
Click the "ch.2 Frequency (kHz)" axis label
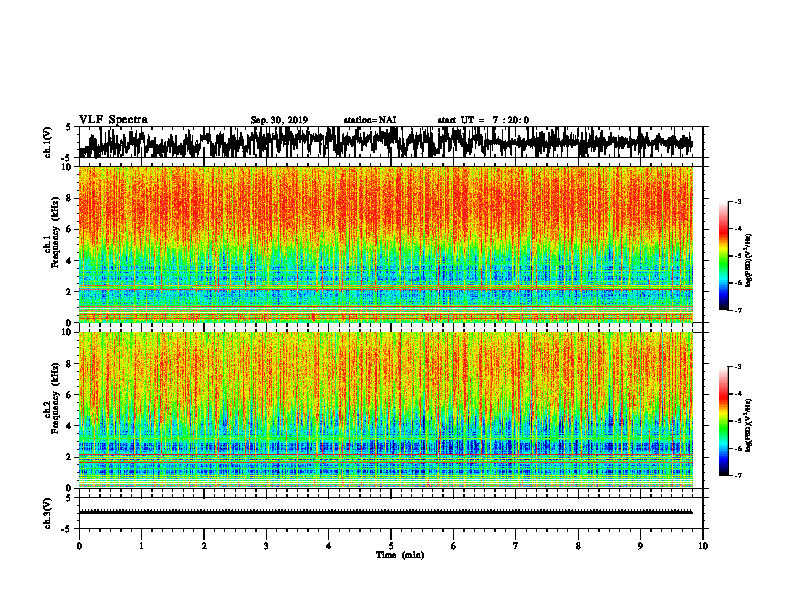pyautogui.click(x=51, y=399)
